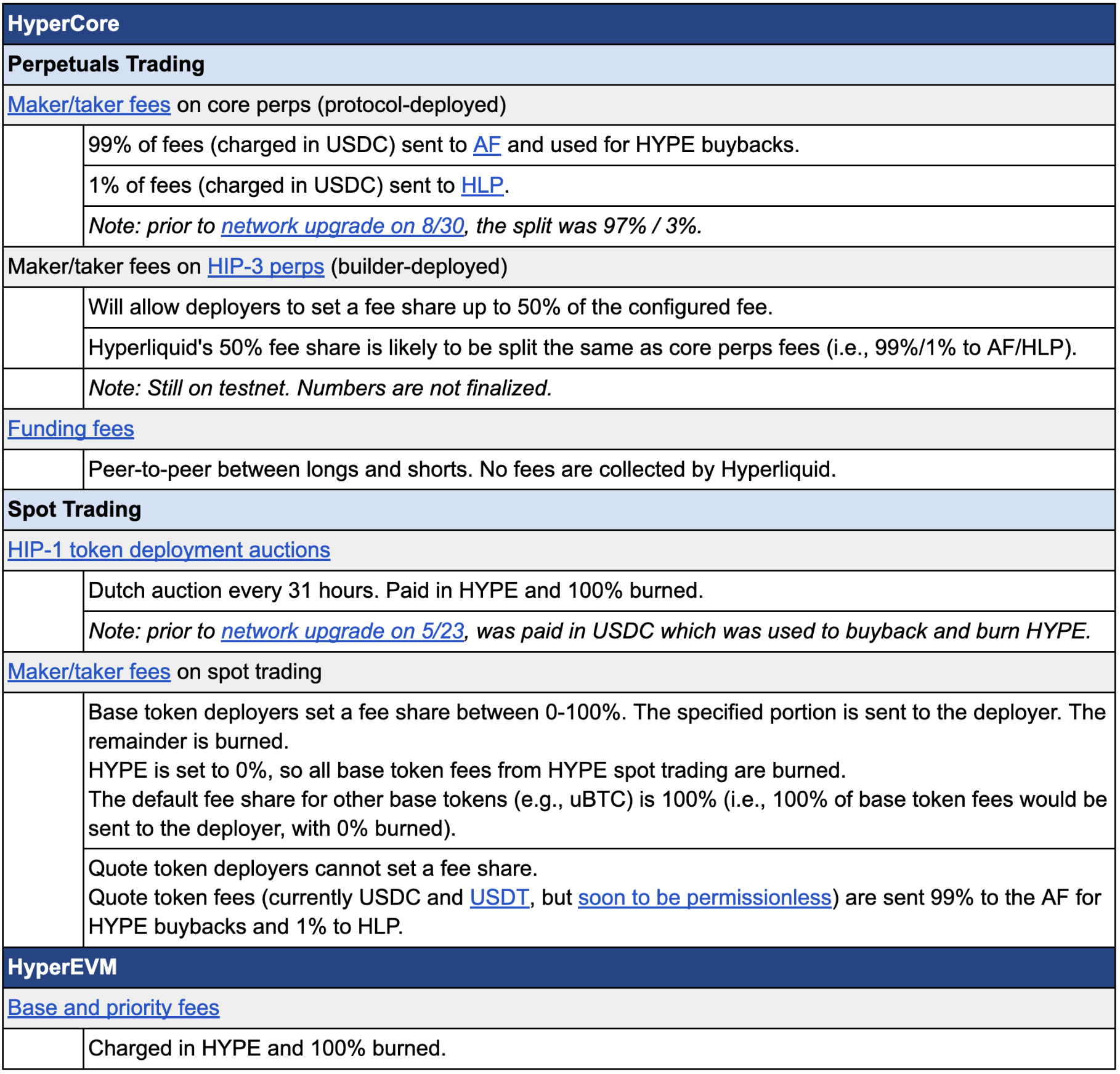Click 'Dutch auction every 31 hours' cell

tap(599, 591)
